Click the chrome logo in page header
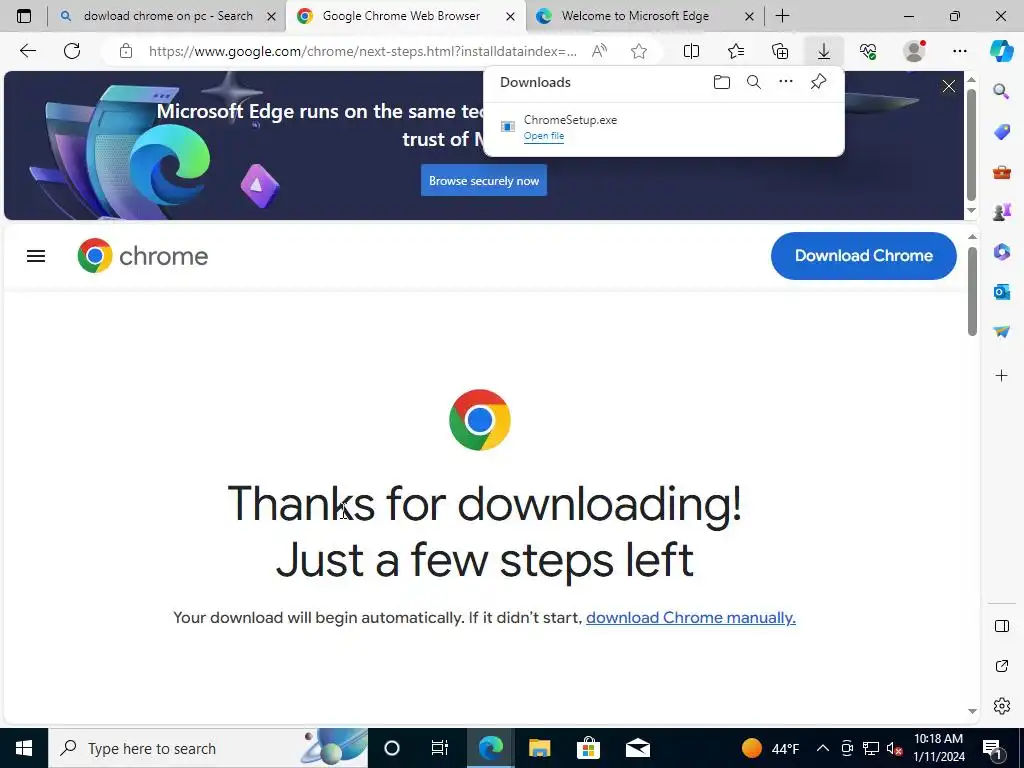The height and width of the screenshot is (768, 1024). pyautogui.click(x=143, y=256)
